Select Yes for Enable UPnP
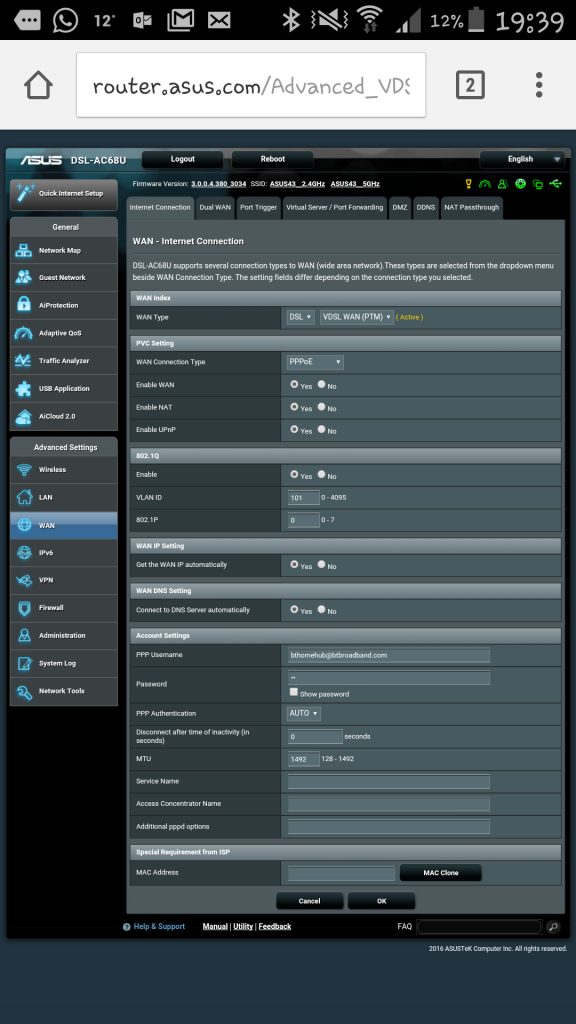The image size is (576, 1024). (295, 430)
